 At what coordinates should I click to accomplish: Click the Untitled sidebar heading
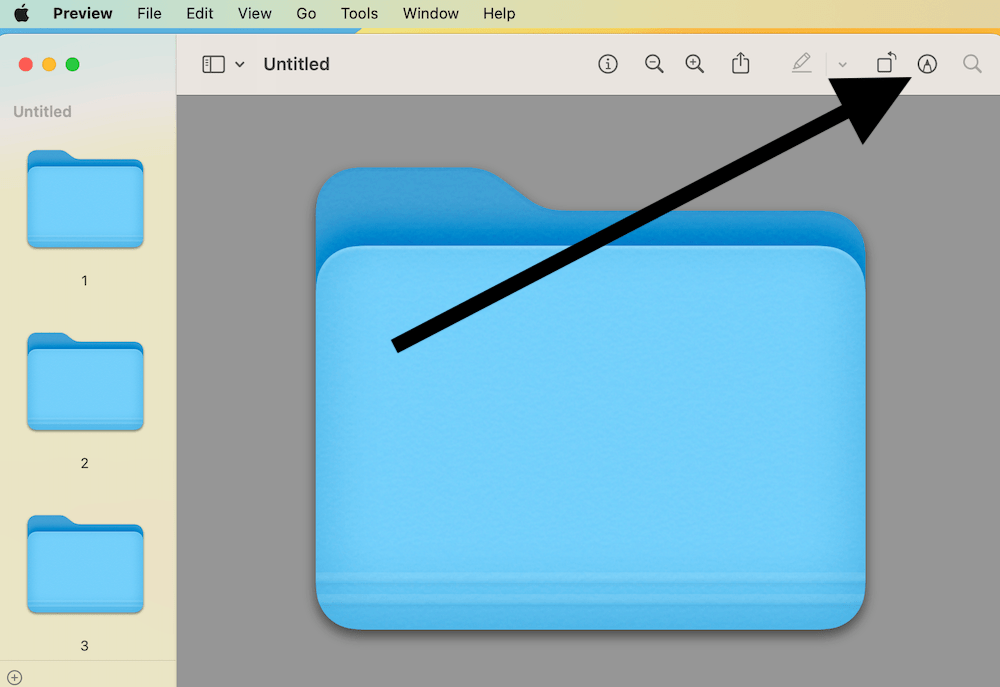pos(43,112)
